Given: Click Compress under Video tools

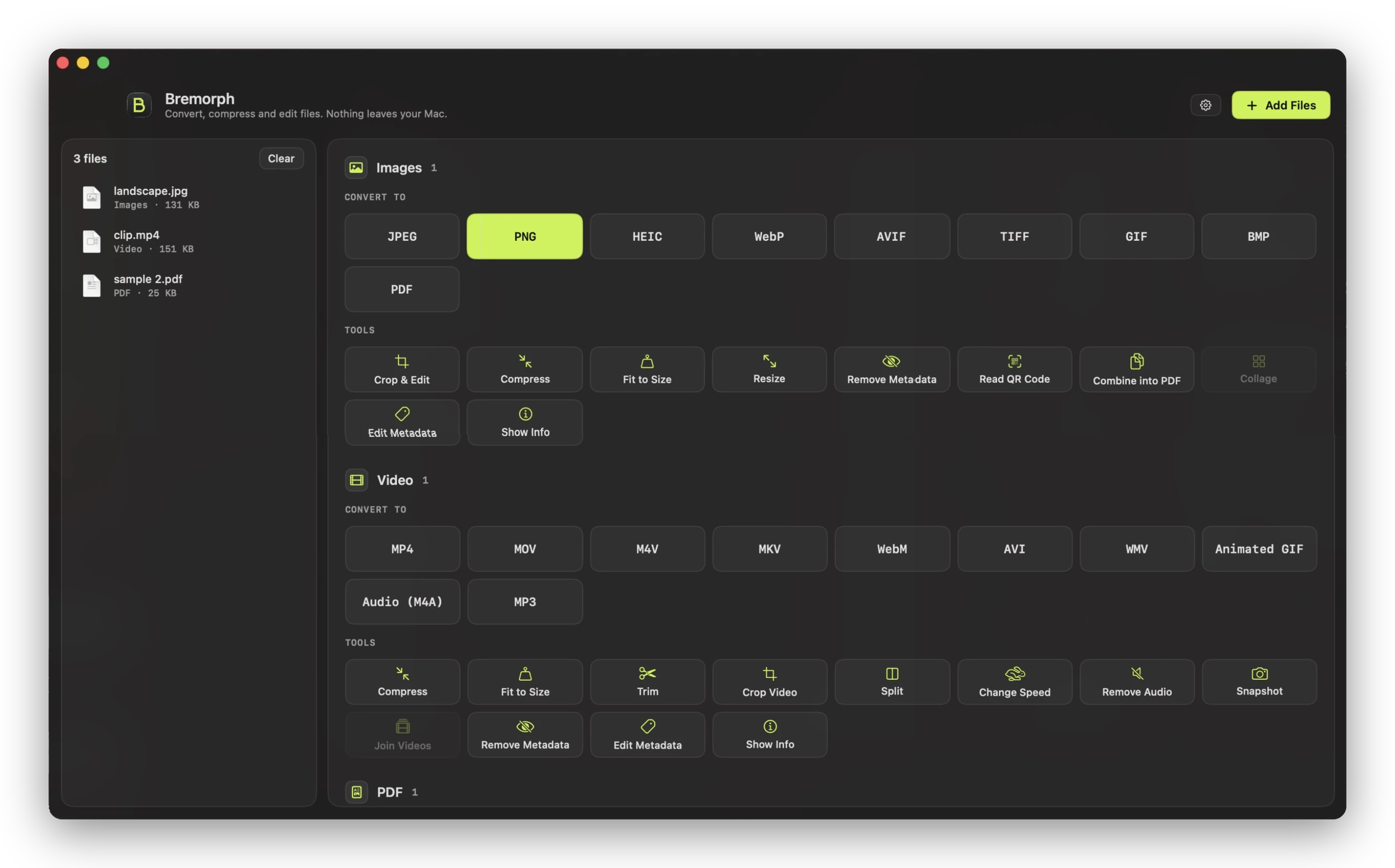Looking at the screenshot, I should (402, 681).
